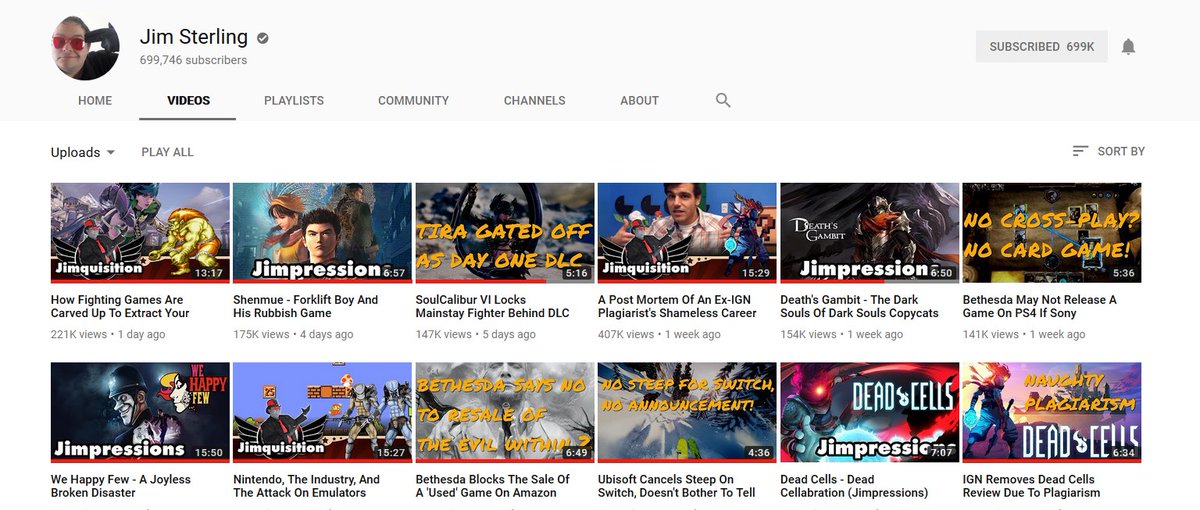Click title 'Death's Gambit - The Dark Souls Of Dark Souls Copycats'
Image resolution: width=1200 pixels, height=510 pixels.
859,306
